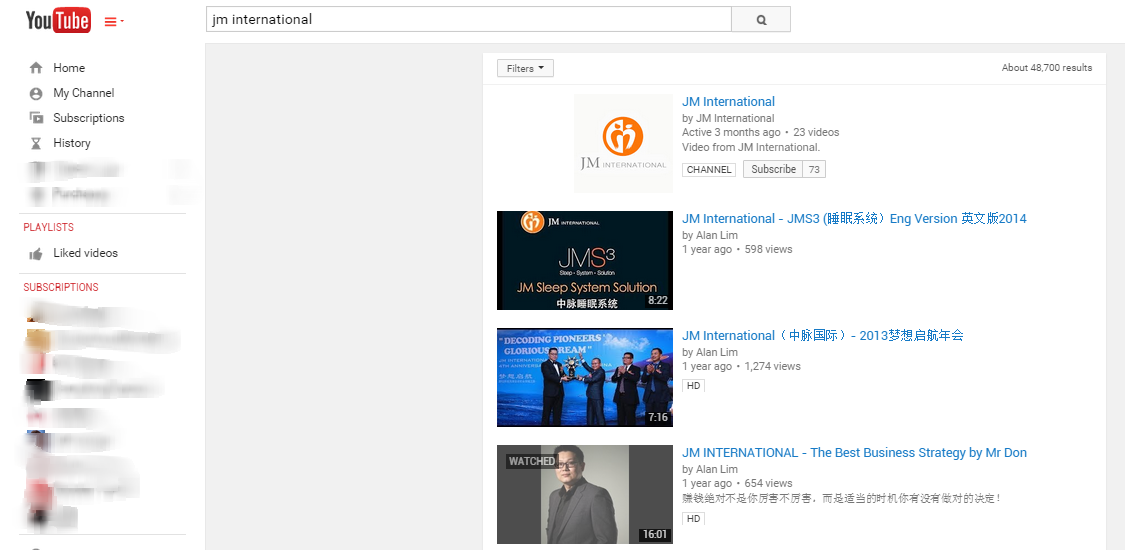This screenshot has width=1125, height=550.
Task: Focus the search box containing 'jm international'
Action: pyautogui.click(x=469, y=20)
